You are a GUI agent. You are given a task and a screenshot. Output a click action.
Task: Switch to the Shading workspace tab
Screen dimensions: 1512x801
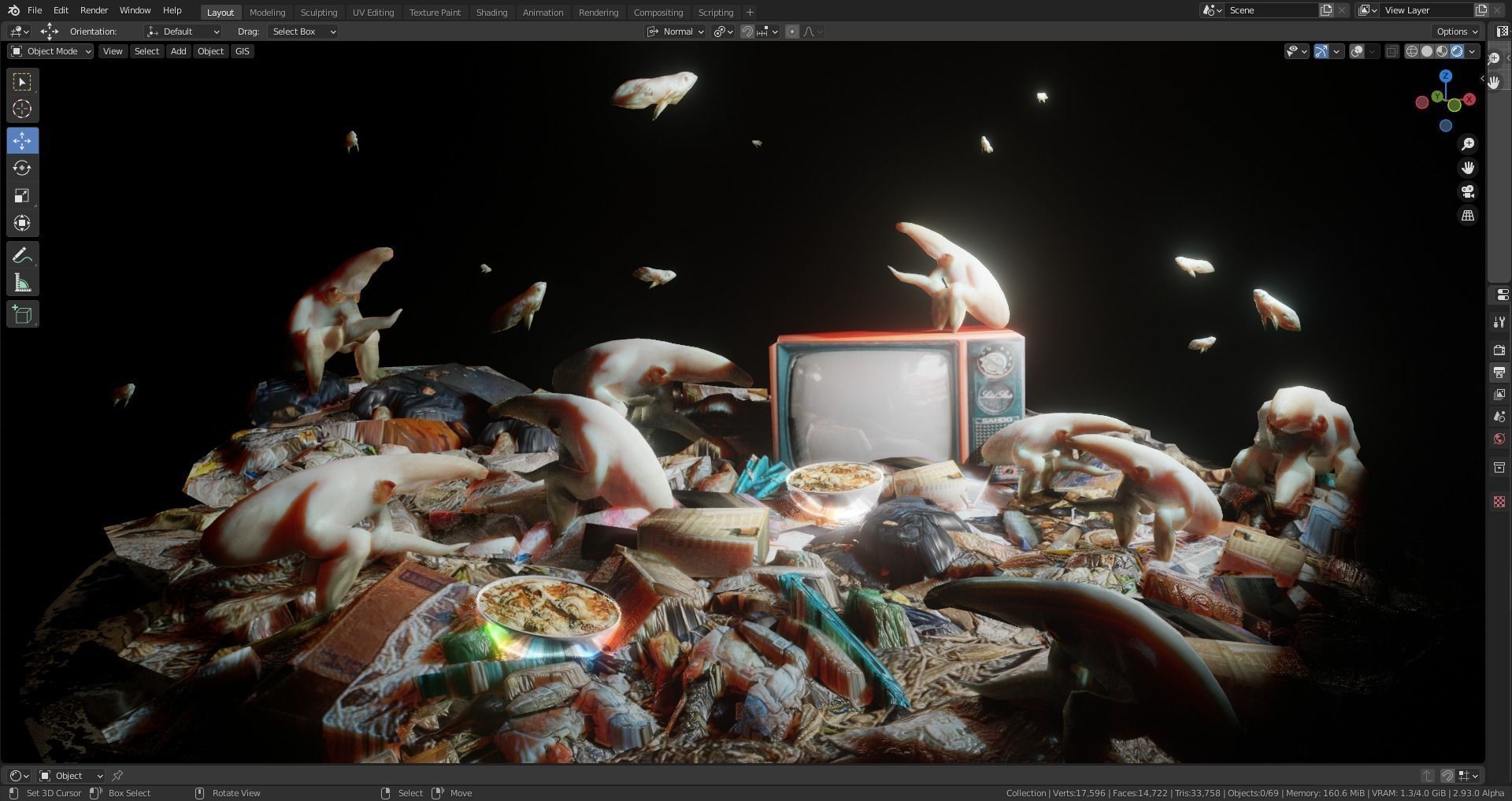point(491,12)
